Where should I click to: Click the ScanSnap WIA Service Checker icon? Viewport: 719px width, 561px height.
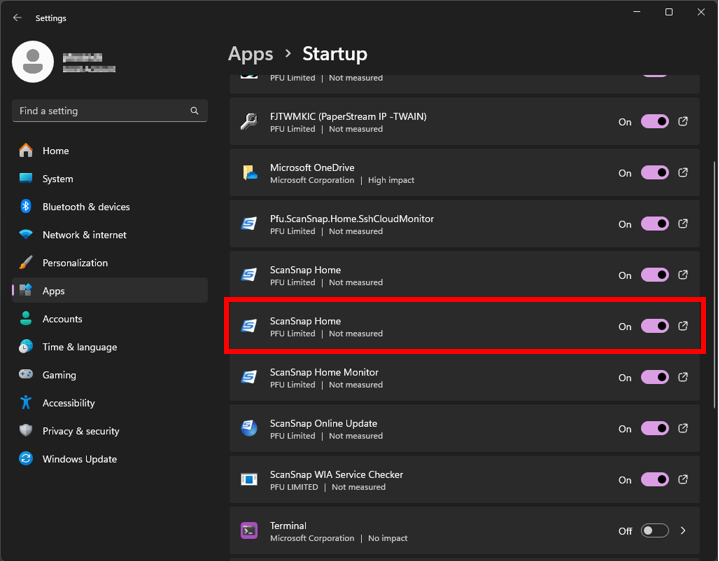coord(249,480)
